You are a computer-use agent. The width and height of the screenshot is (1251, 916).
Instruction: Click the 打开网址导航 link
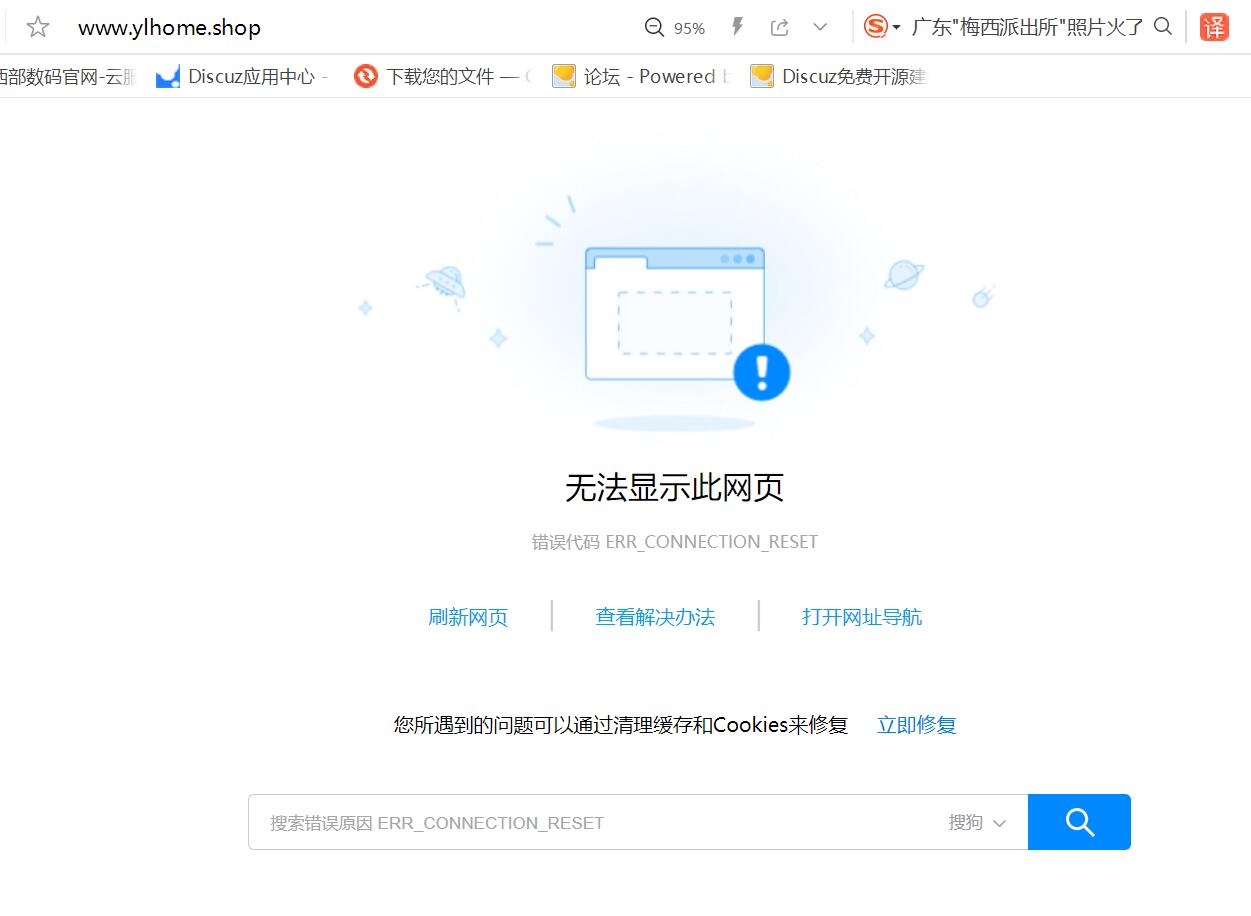(862, 617)
